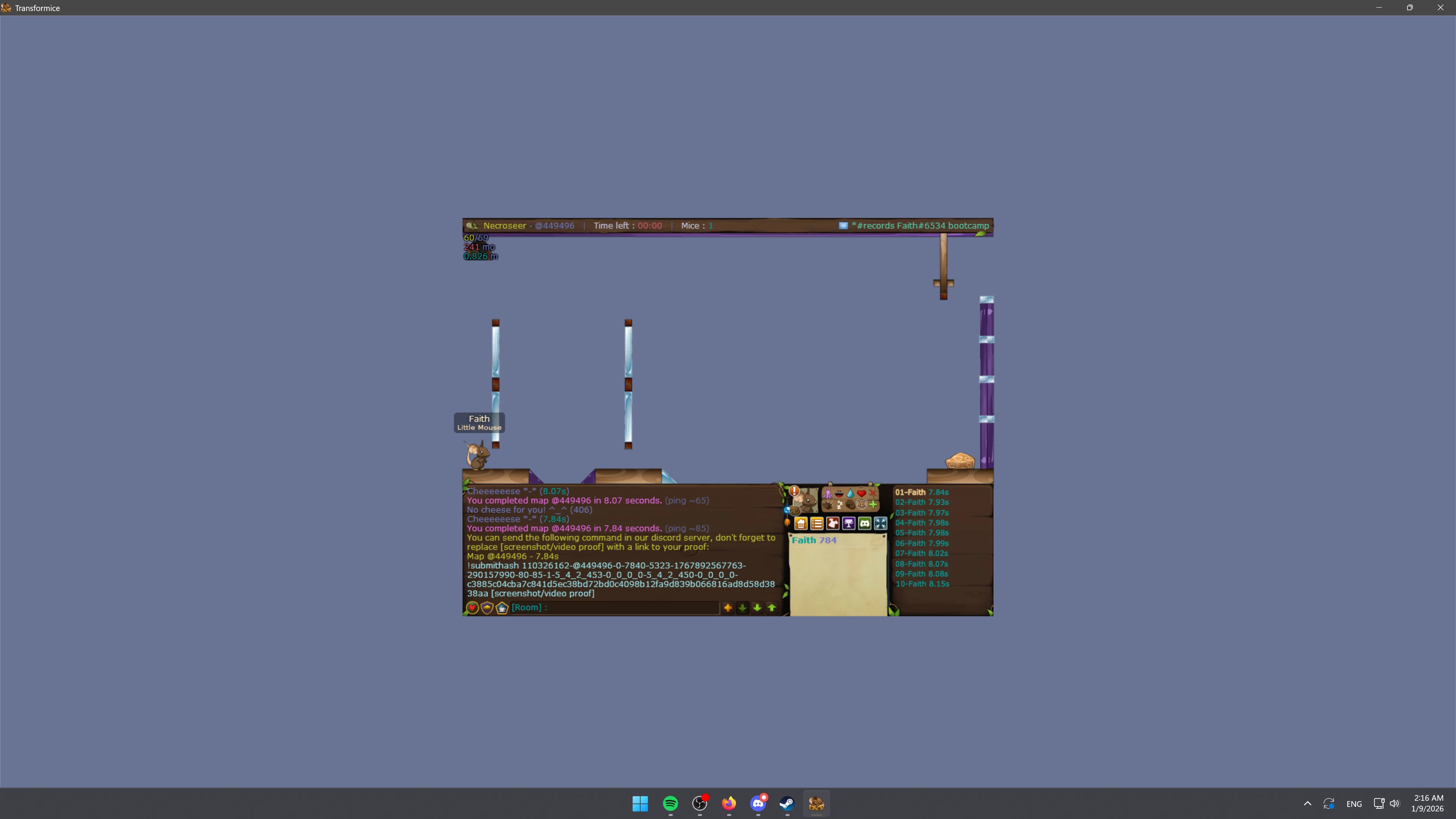Select the brown facepalm emote
Screen dimensions: 1456x819
(x=851, y=505)
